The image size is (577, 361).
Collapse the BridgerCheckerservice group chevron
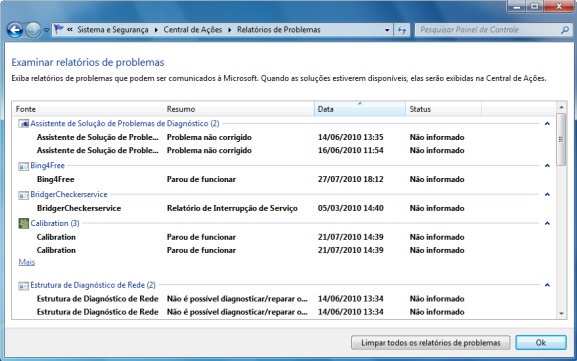pos(547,194)
